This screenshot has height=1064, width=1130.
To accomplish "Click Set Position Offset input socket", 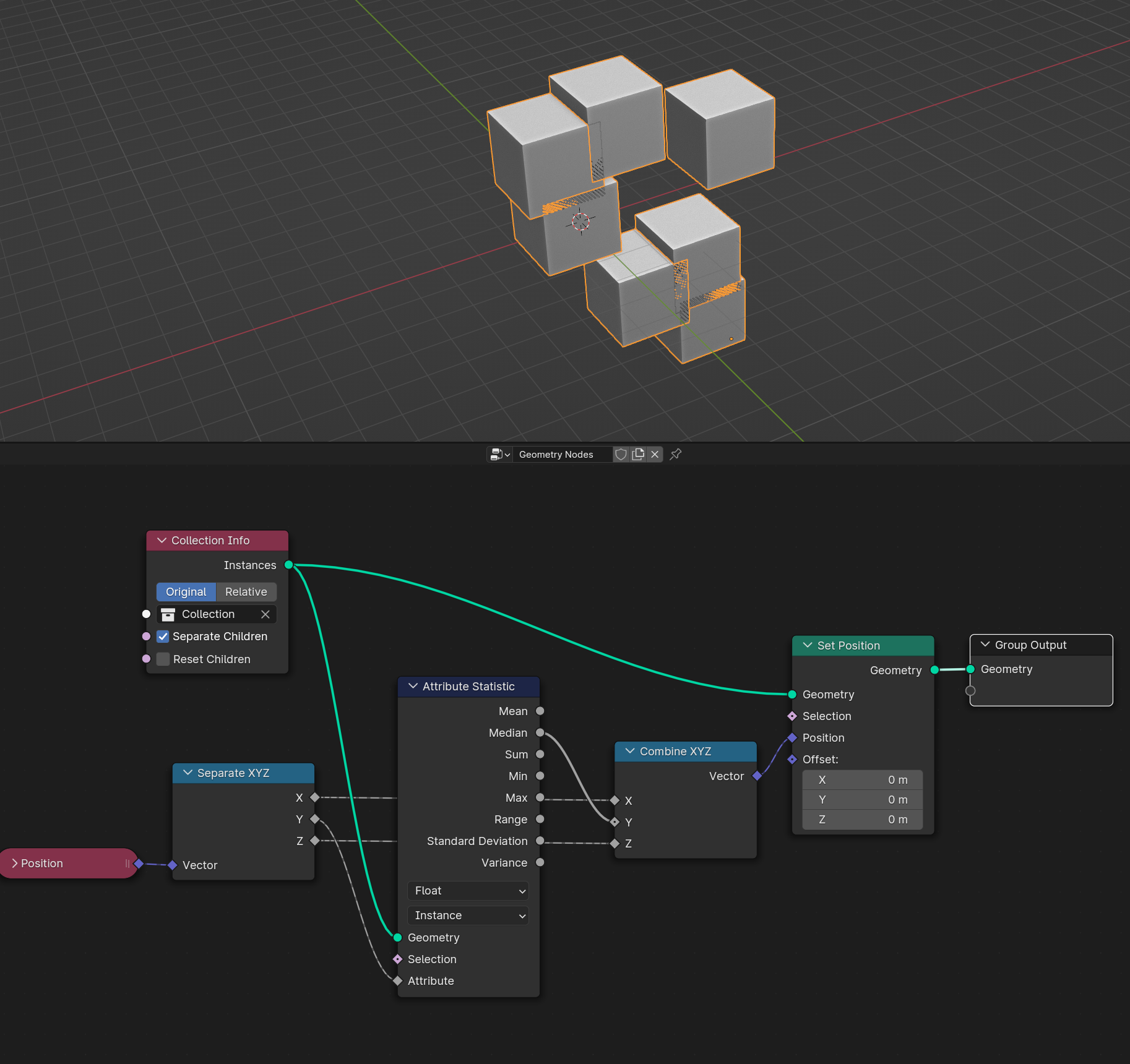I will coord(792,760).
